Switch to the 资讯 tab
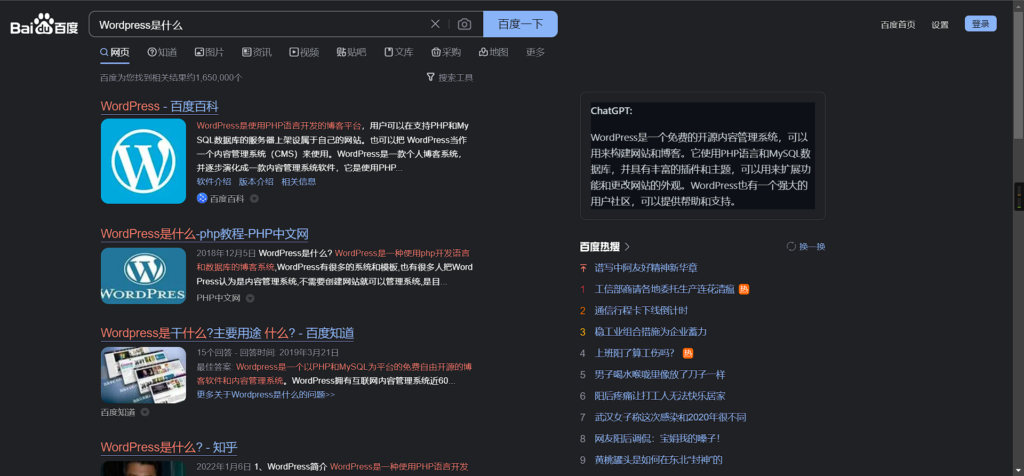 (257, 52)
